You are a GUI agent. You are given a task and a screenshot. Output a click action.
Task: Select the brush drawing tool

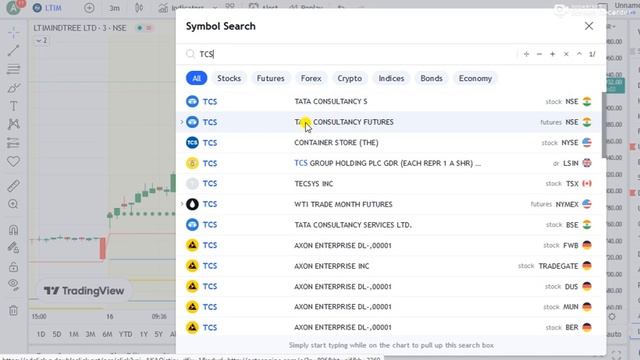(x=13, y=88)
